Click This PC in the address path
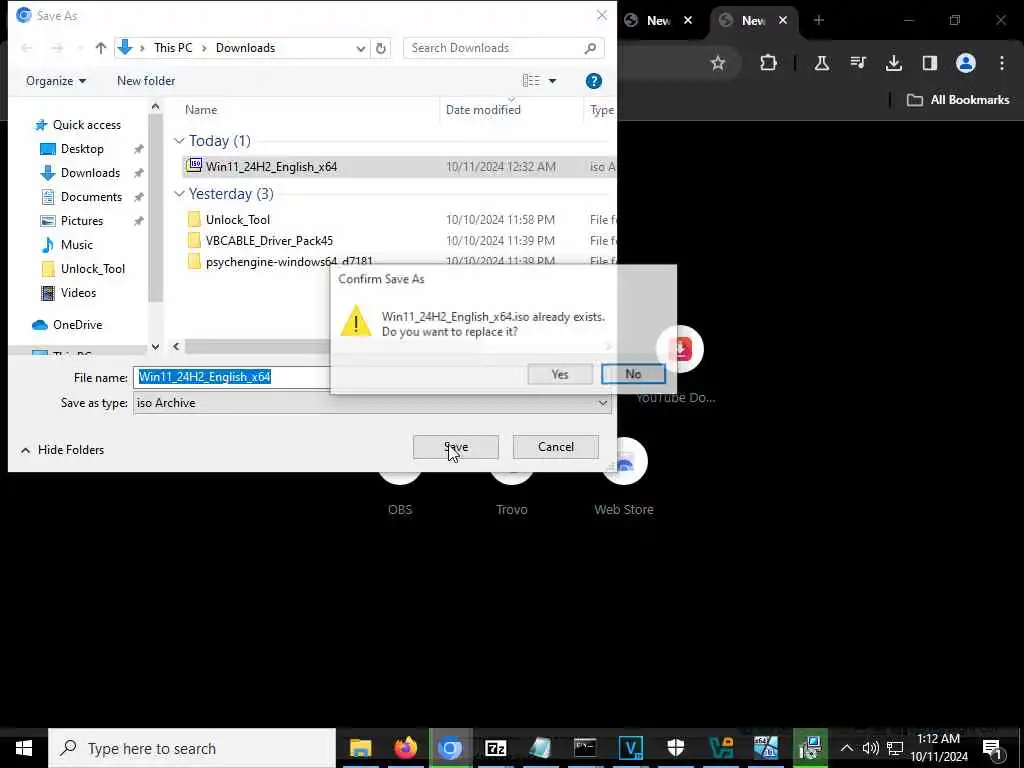The image size is (1024, 768). coord(173,48)
